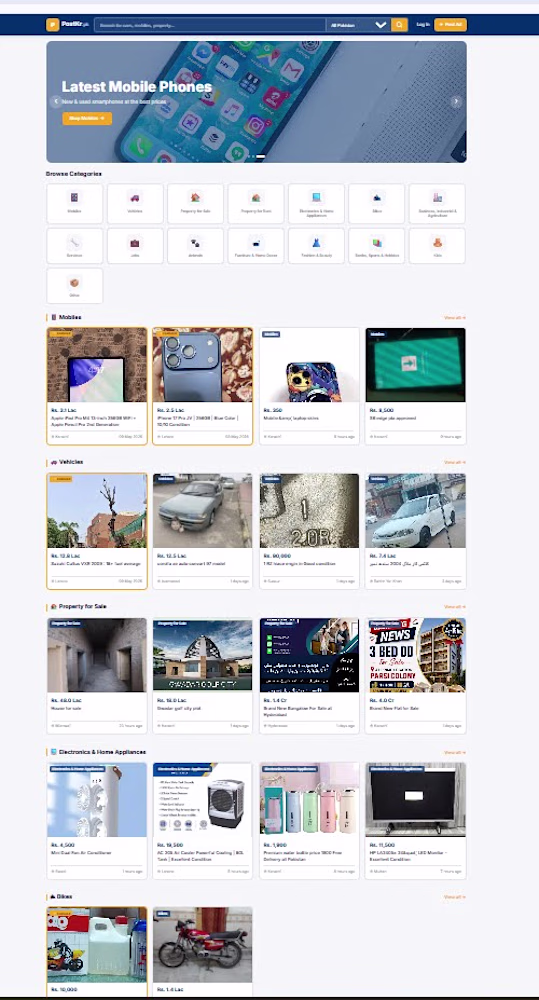Viewport: 539px width, 1000px height.
Task: Open the Rs. 350 mobile cover listing thumbnail
Action: click(x=309, y=365)
